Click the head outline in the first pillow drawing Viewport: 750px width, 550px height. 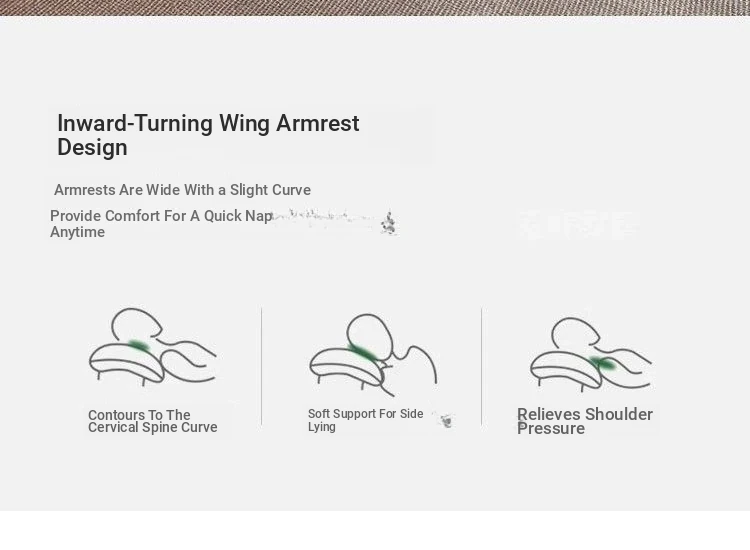point(137,324)
